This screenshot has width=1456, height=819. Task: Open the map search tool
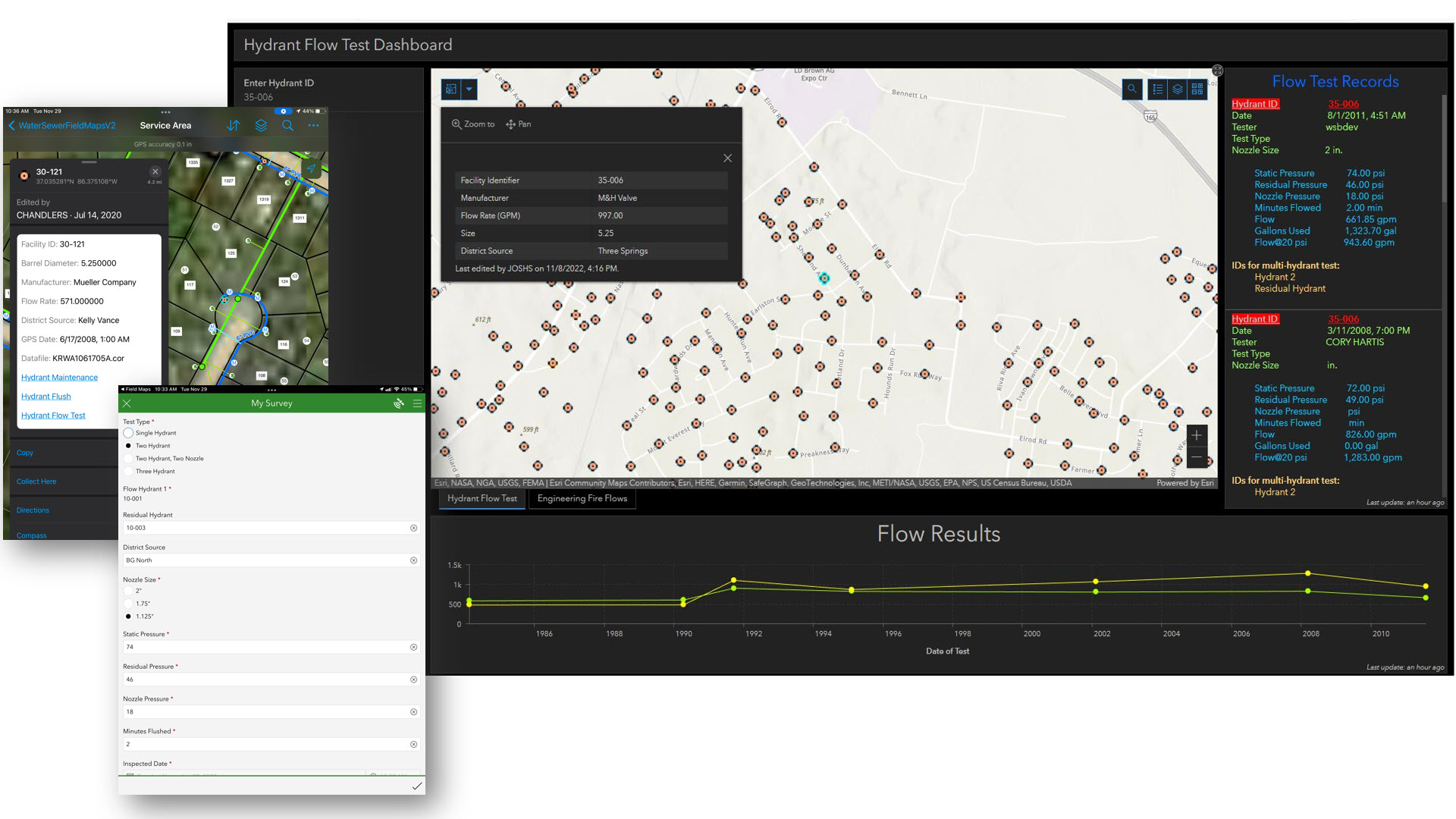[1131, 89]
